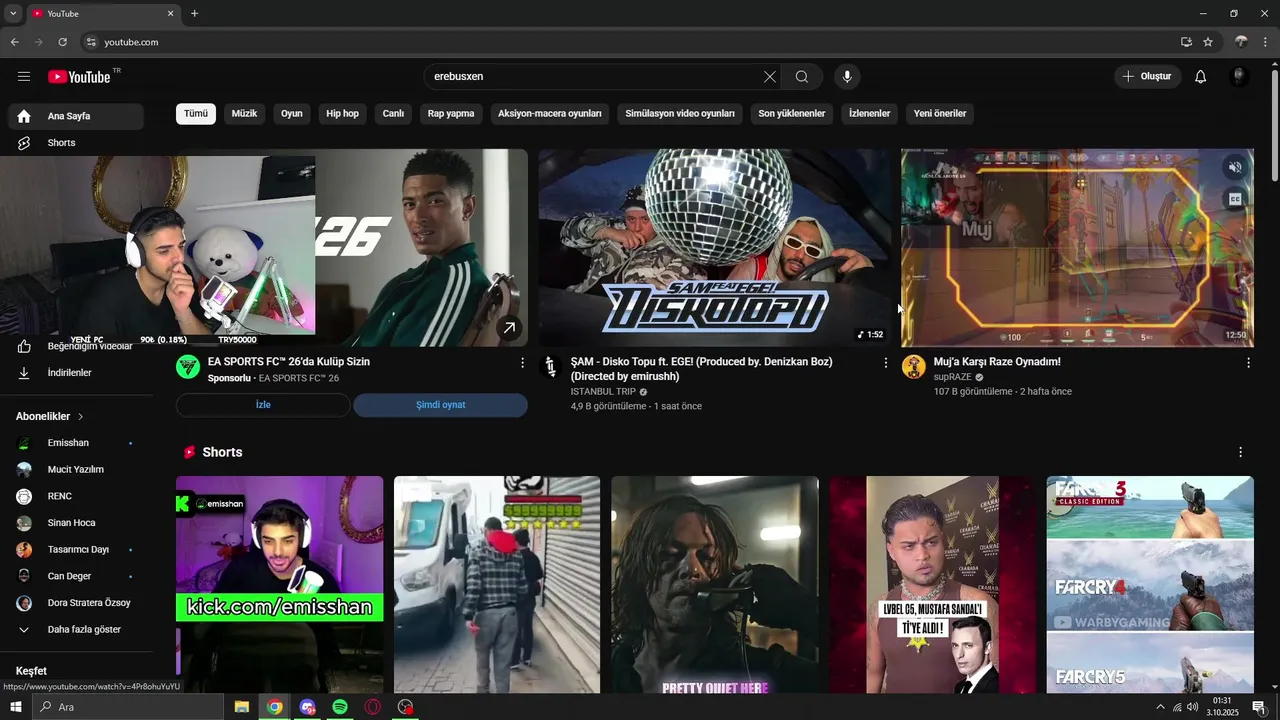Open the Tasarımcı Dayı subscription channel
1280x720 pixels.
pos(76,550)
